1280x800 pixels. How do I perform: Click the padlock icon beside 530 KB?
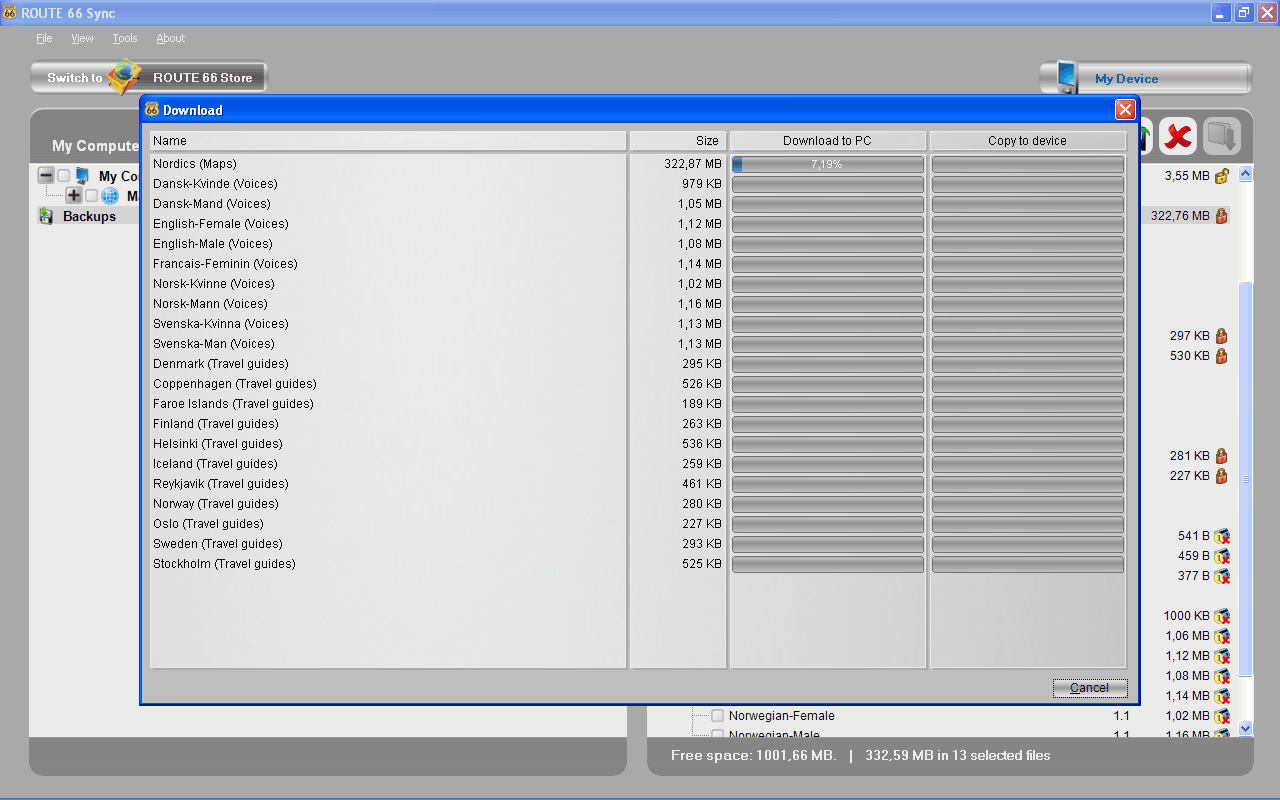point(1221,356)
